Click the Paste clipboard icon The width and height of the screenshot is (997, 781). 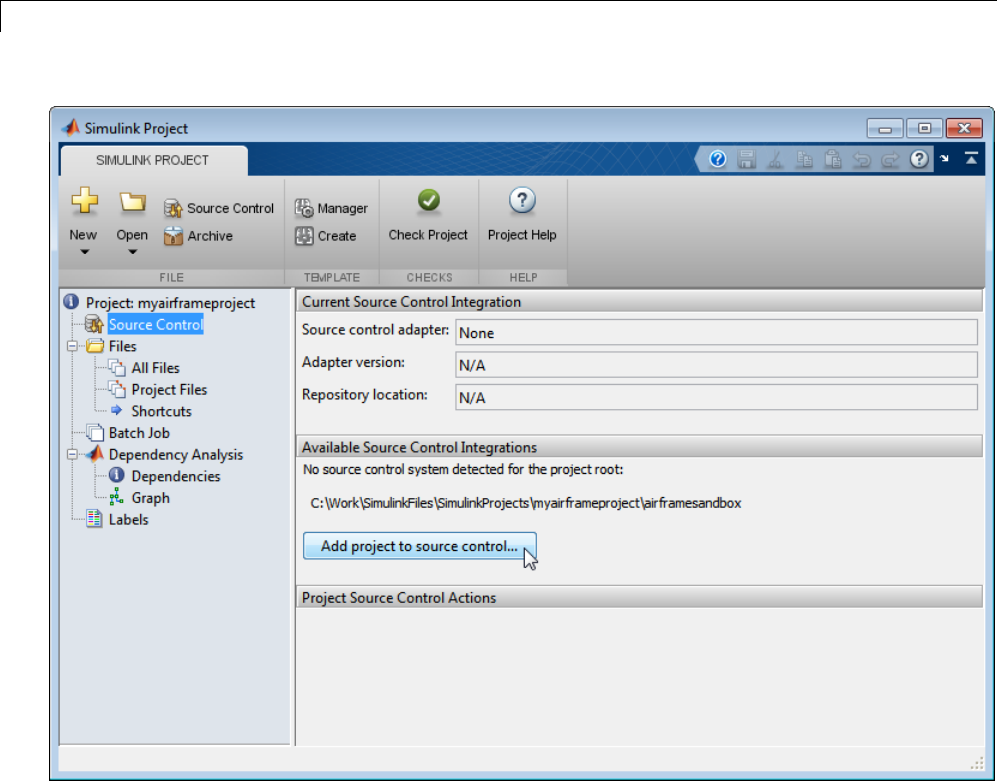(x=833, y=159)
